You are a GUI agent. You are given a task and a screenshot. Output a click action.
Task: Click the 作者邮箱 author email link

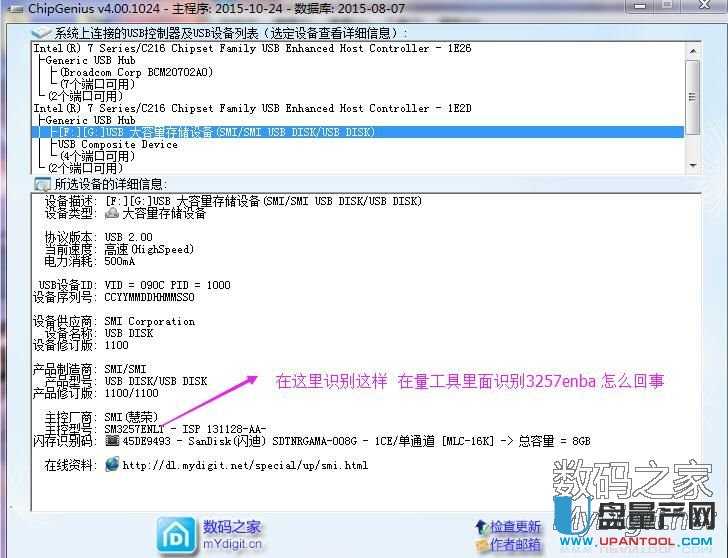pos(515,545)
